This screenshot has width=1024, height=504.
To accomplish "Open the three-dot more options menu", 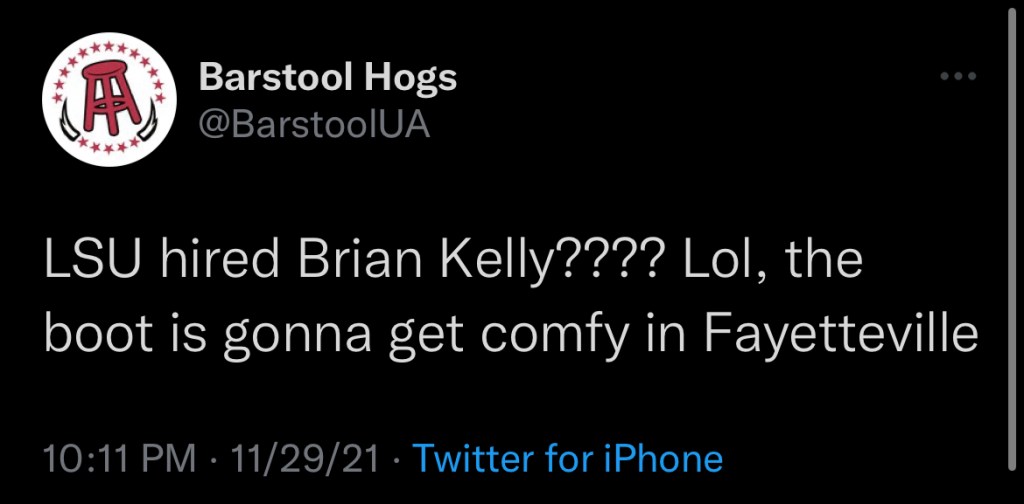I will pos(958,77).
